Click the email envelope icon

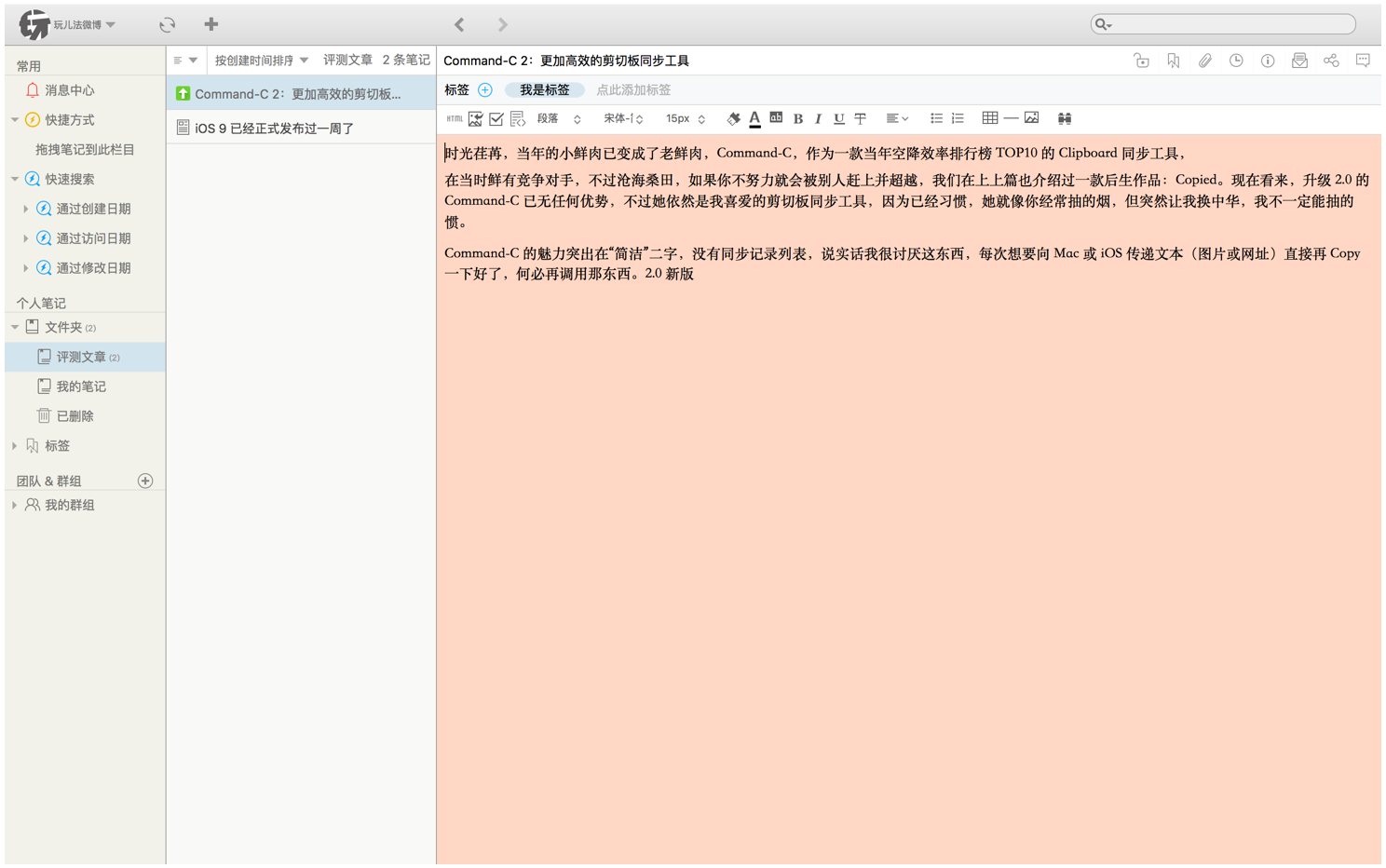[x=1299, y=61]
